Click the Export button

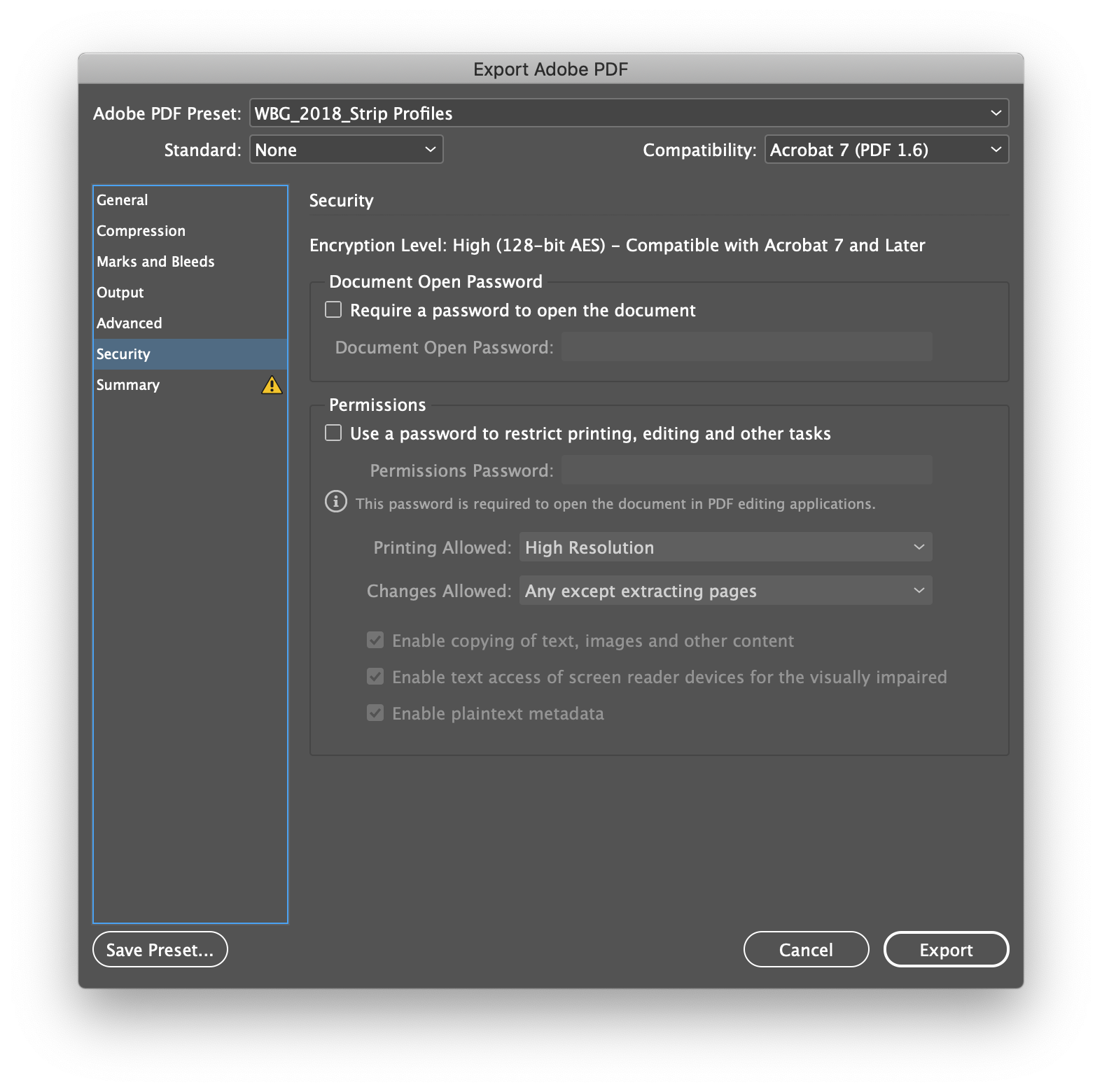[946, 949]
